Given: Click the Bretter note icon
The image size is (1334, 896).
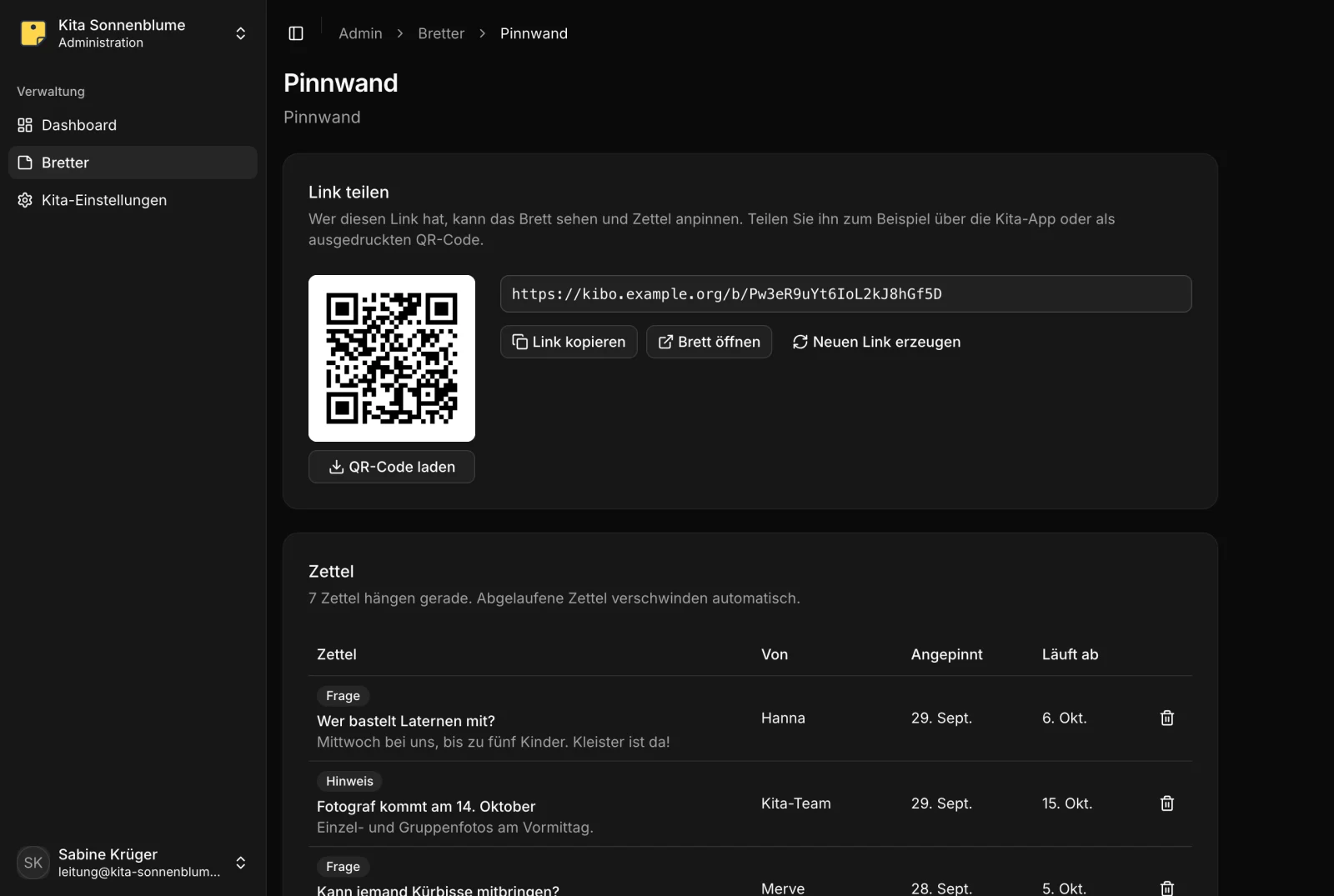Looking at the screenshot, I should [x=25, y=163].
